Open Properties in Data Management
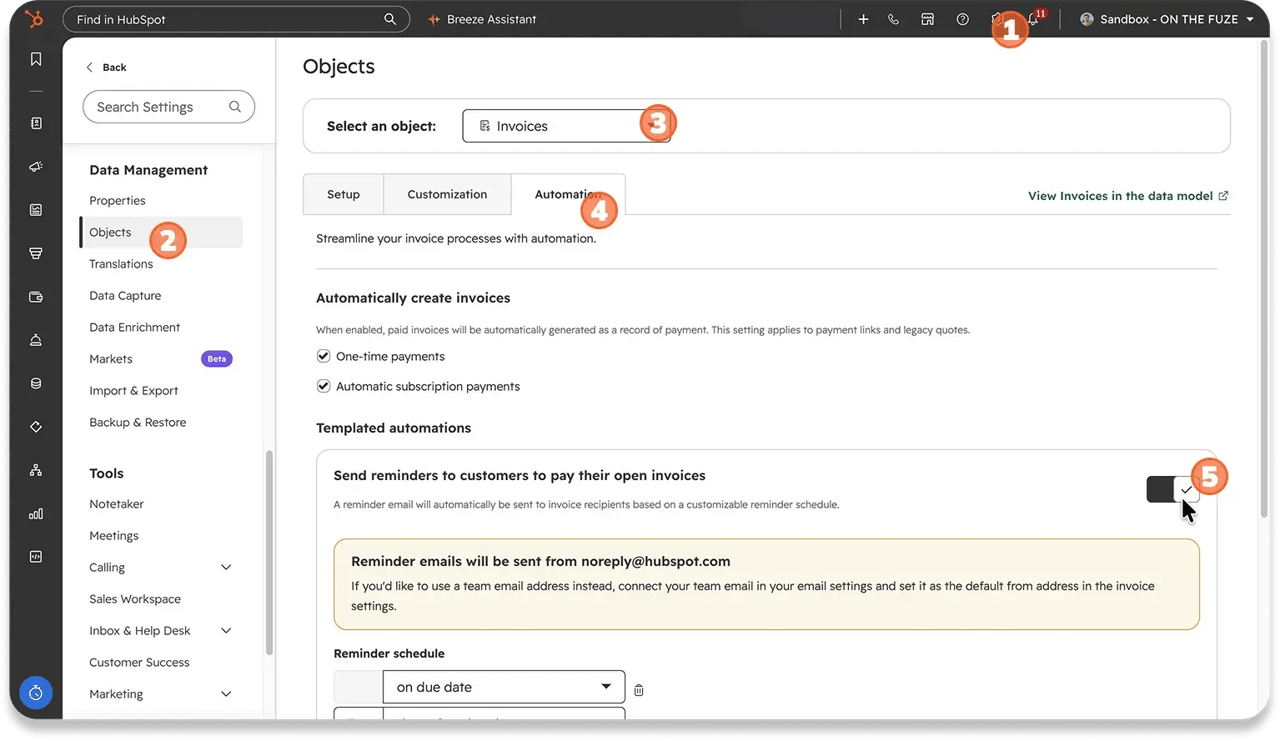 click(117, 201)
